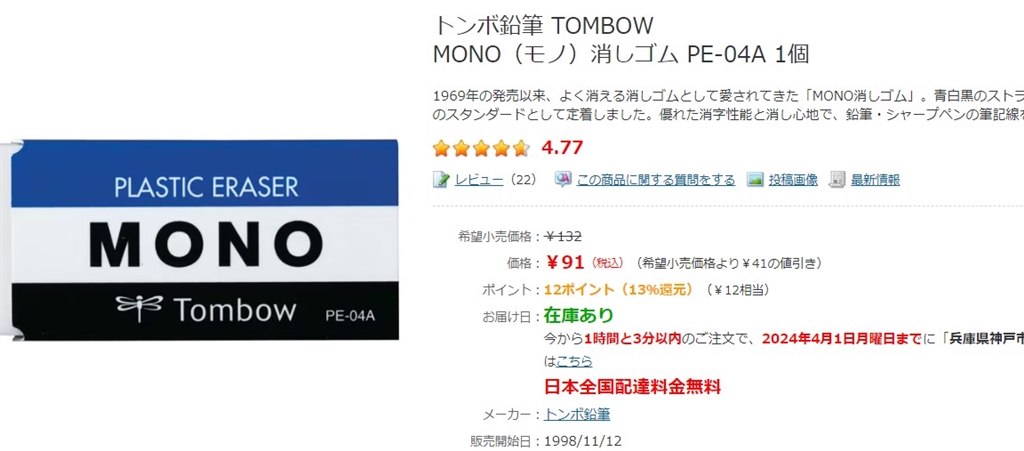Open the 最新情報 latest info link
This screenshot has height=451, width=1024.
pyautogui.click(x=875, y=180)
